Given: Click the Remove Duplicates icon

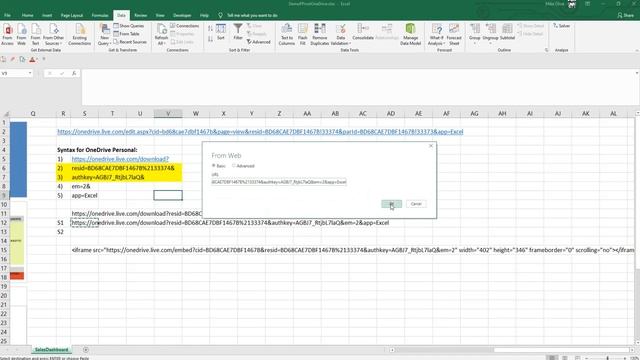Looking at the screenshot, I should tap(320, 34).
